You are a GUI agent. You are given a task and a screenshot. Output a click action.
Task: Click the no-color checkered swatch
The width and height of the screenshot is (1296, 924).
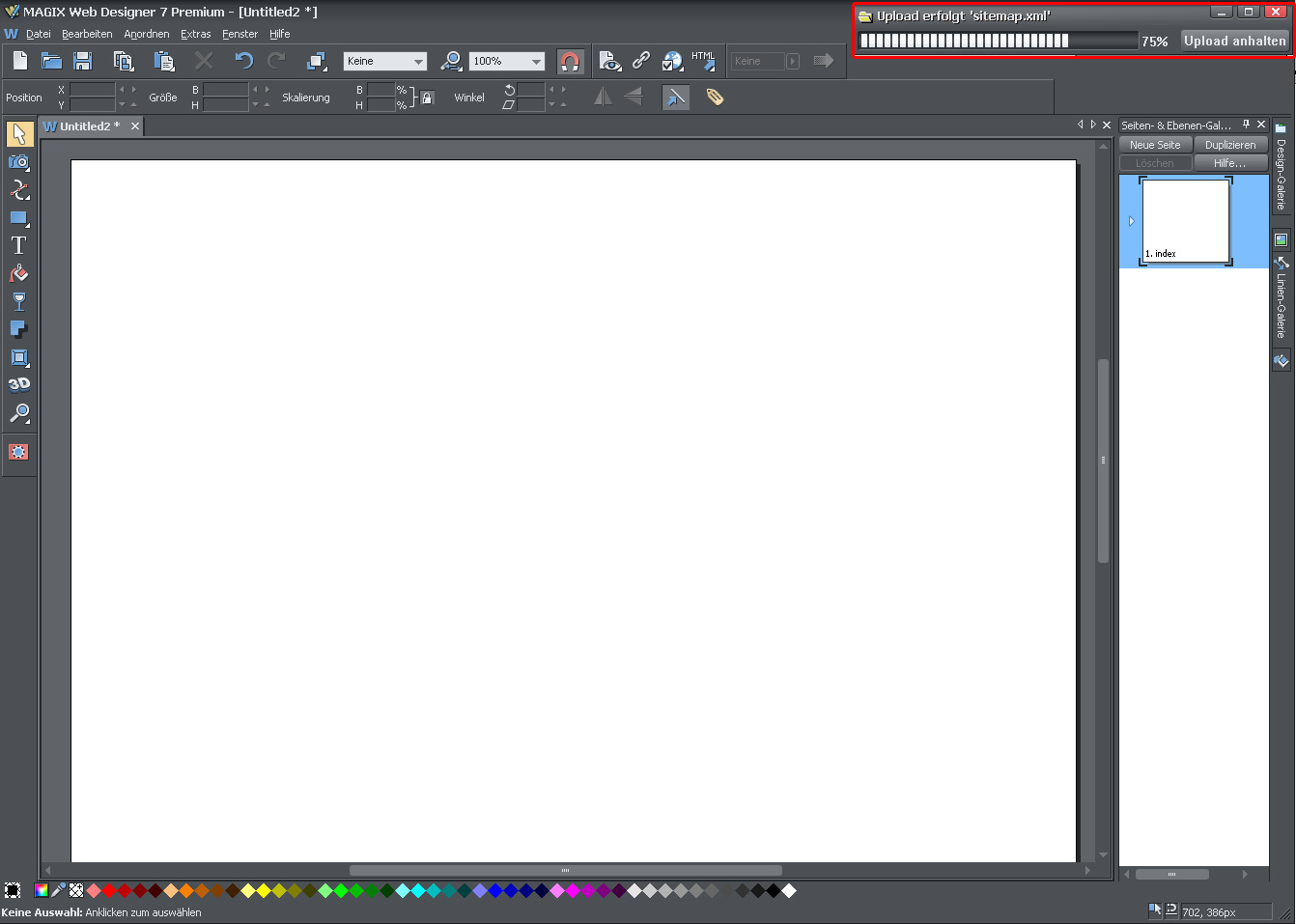[76, 890]
